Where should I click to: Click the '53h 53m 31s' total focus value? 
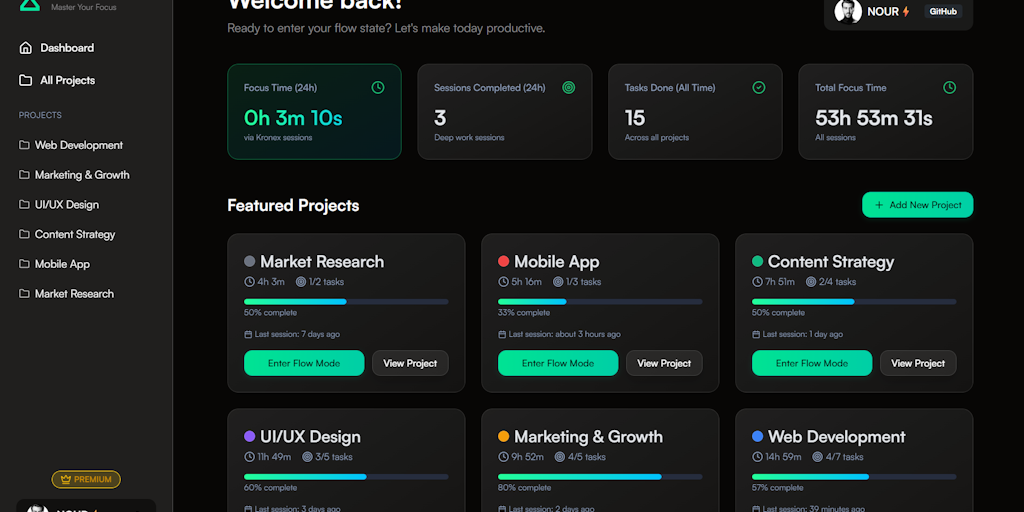coord(874,118)
